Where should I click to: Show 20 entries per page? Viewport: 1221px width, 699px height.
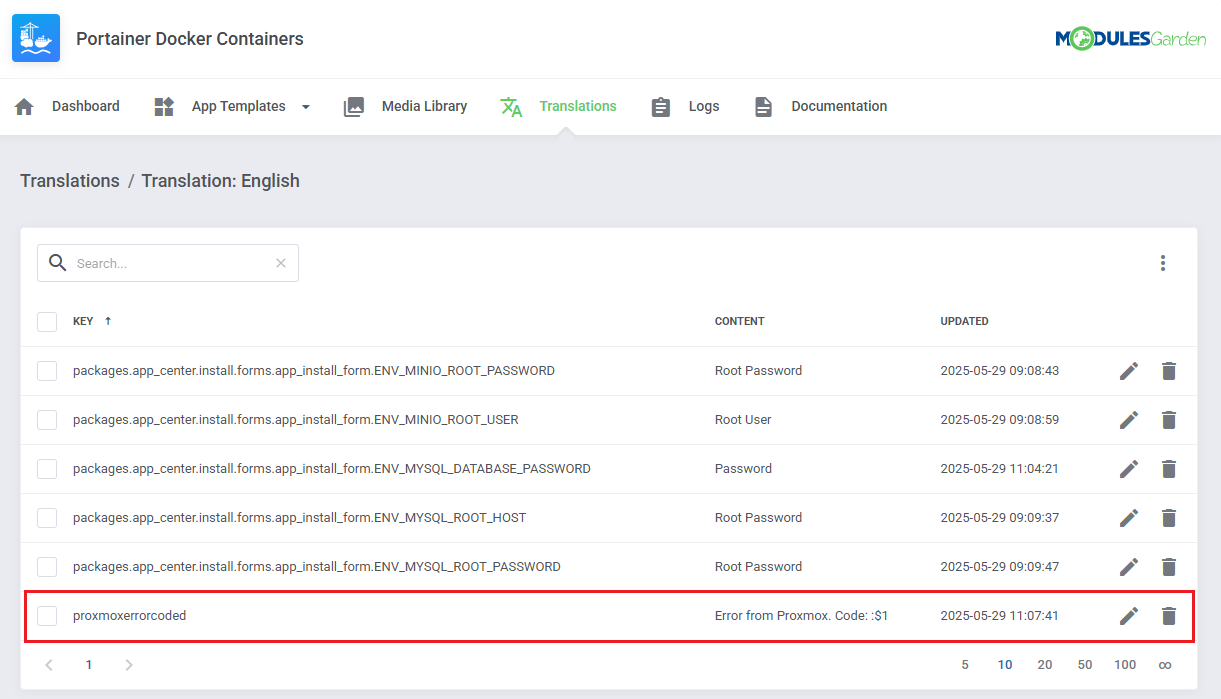pyautogui.click(x=1045, y=665)
